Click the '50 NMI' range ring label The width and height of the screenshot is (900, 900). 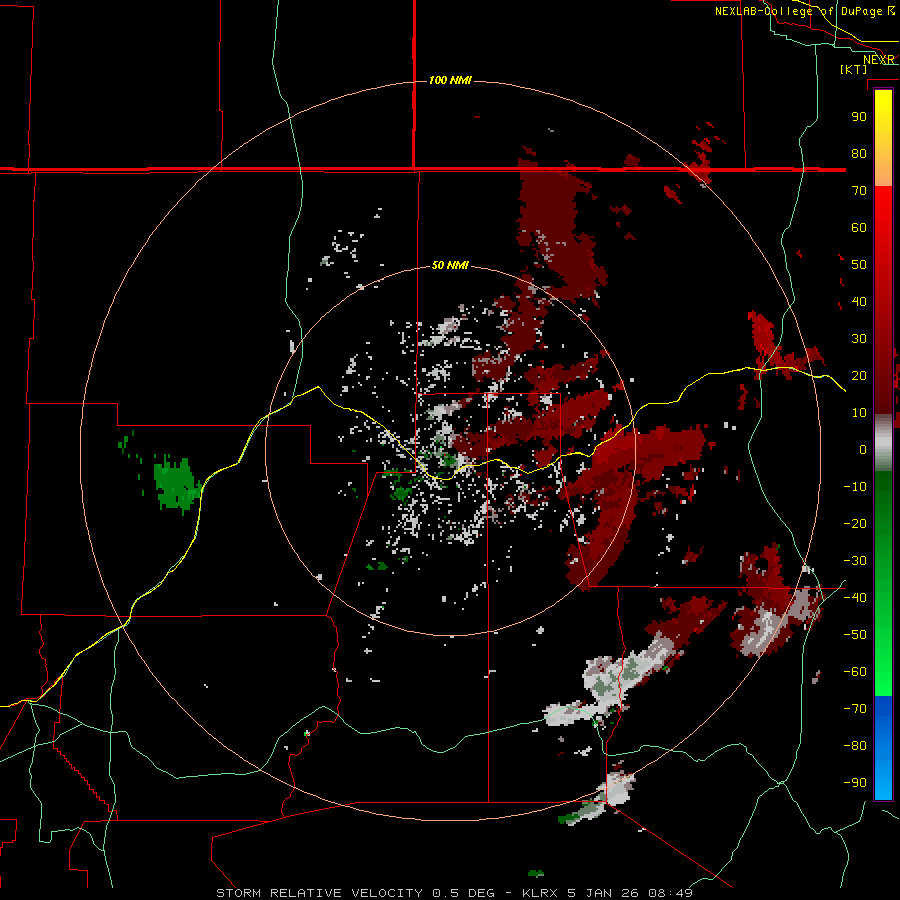450,265
